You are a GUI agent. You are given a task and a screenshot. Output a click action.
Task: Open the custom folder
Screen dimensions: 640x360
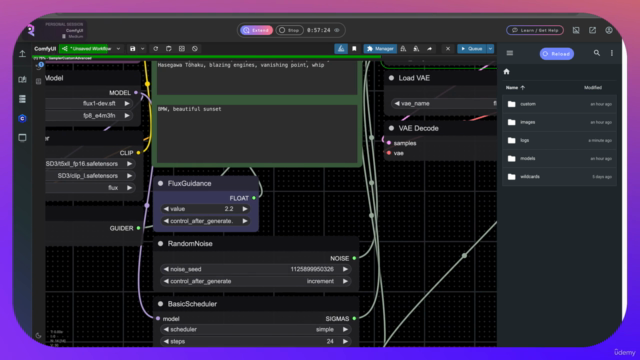[559, 104]
